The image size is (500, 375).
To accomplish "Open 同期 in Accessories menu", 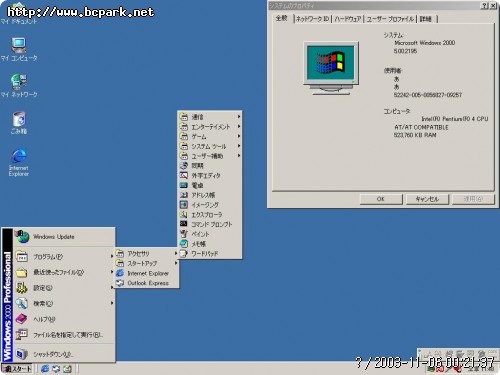I will [x=210, y=166].
